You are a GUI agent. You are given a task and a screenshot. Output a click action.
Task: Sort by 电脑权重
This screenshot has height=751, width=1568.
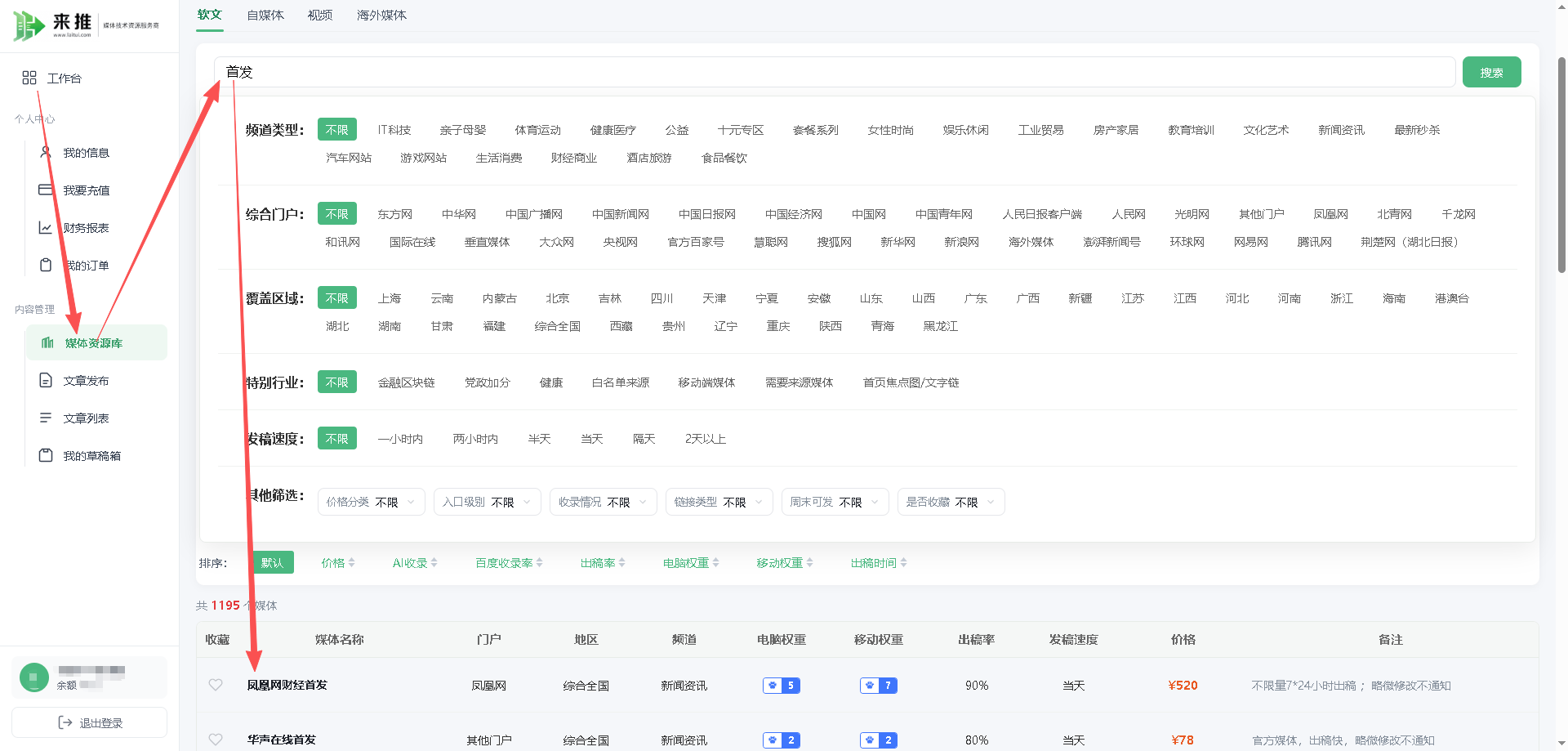[692, 563]
